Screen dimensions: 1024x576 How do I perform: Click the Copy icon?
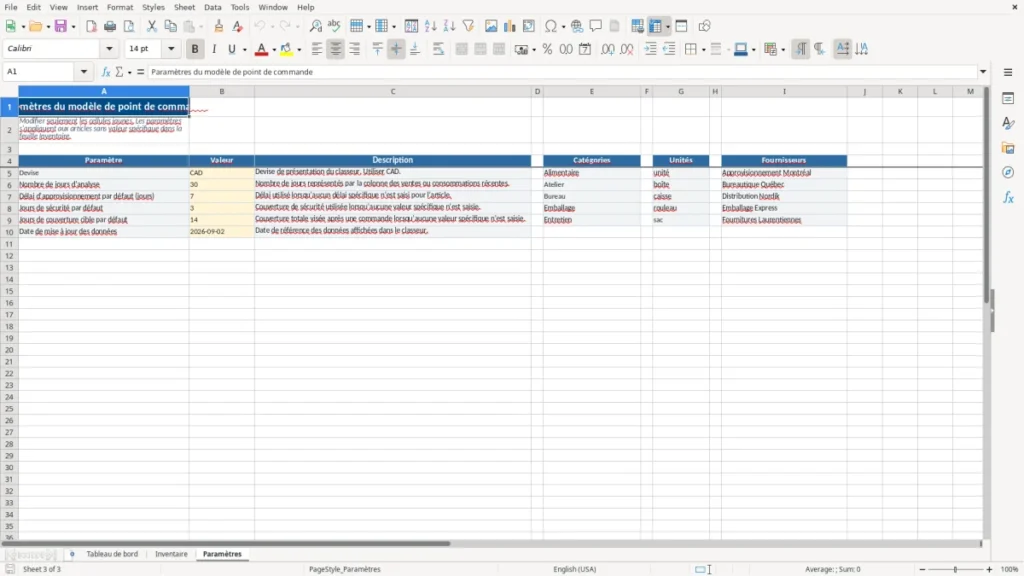tap(170, 26)
